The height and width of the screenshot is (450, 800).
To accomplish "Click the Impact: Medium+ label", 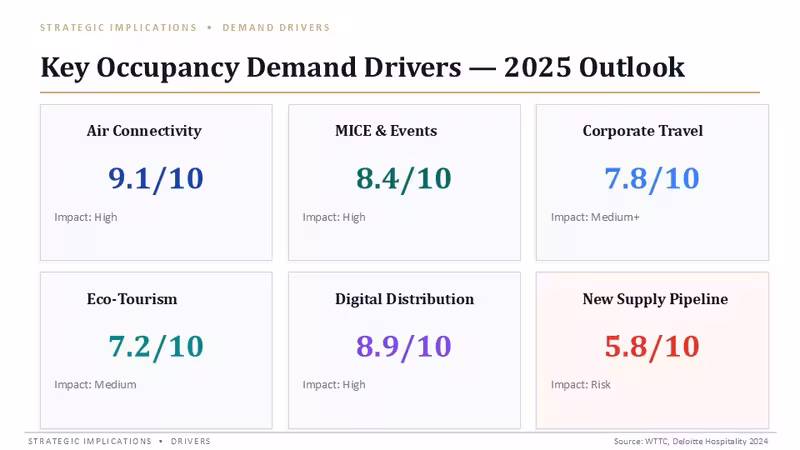I will click(595, 217).
